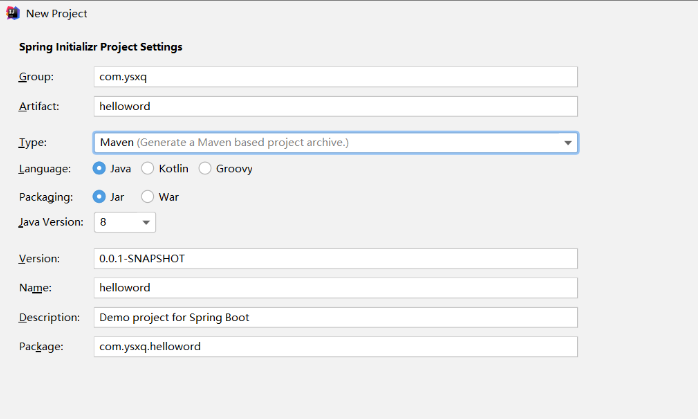The image size is (698, 419).
Task: Select Jar packaging option
Action: 100,197
